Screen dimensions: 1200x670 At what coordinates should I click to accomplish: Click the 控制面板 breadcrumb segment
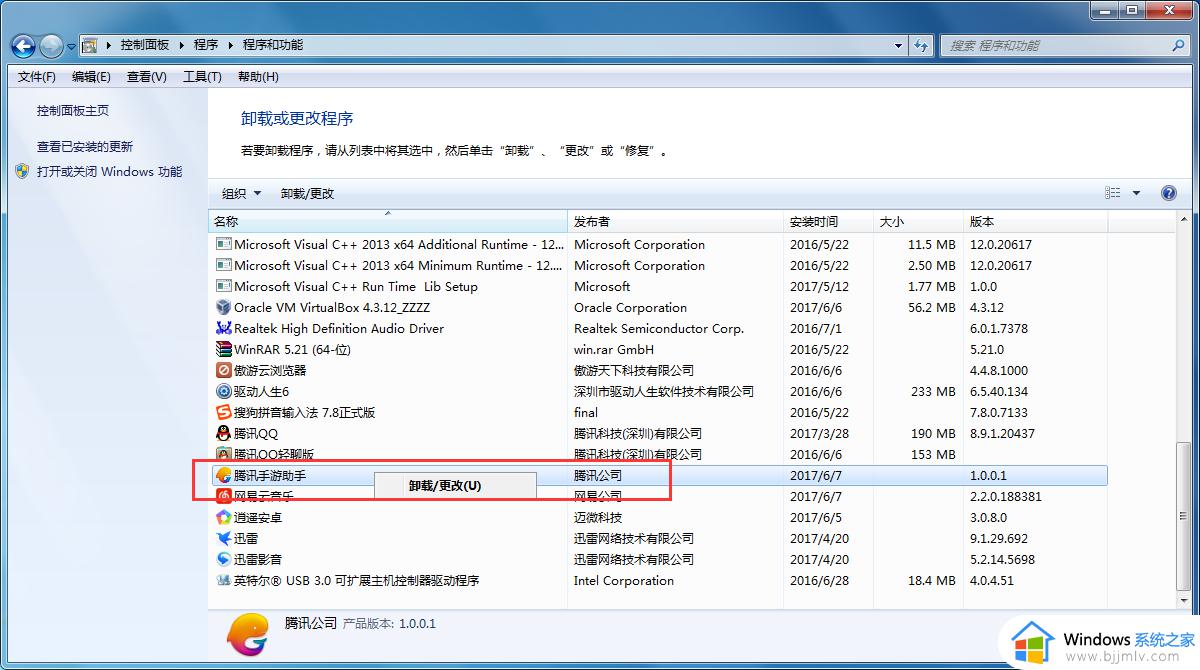click(145, 45)
